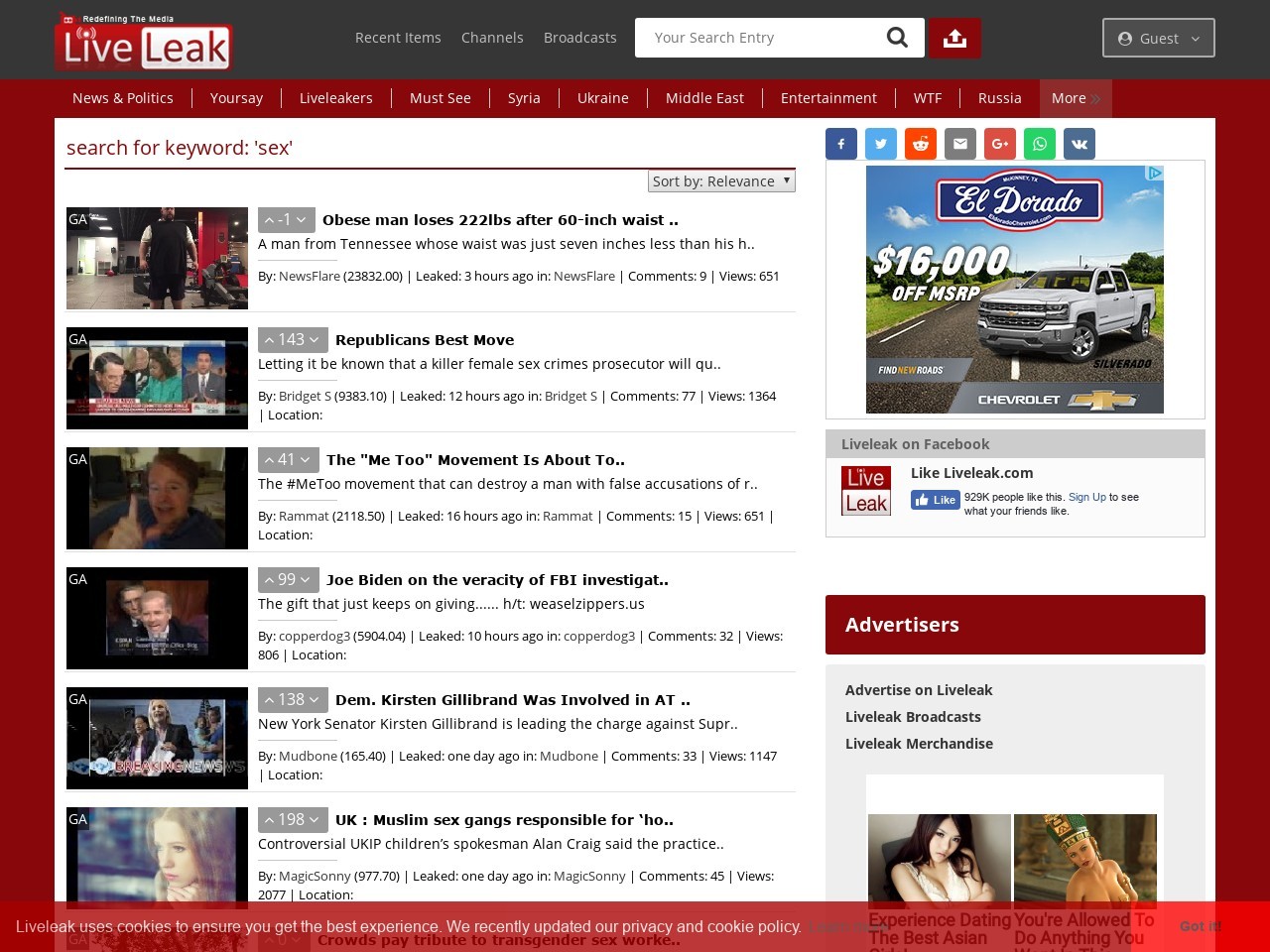Screen dimensions: 1270x952
Task: Dismiss the cookie banner with Got it
Action: pyautogui.click(x=1200, y=926)
